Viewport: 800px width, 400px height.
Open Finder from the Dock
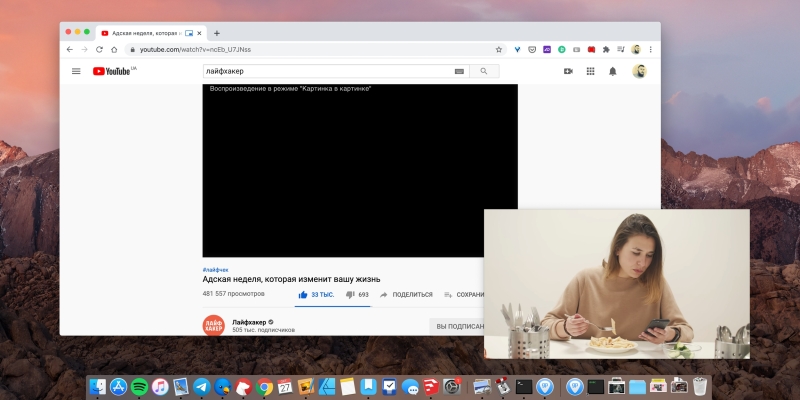pos(97,386)
